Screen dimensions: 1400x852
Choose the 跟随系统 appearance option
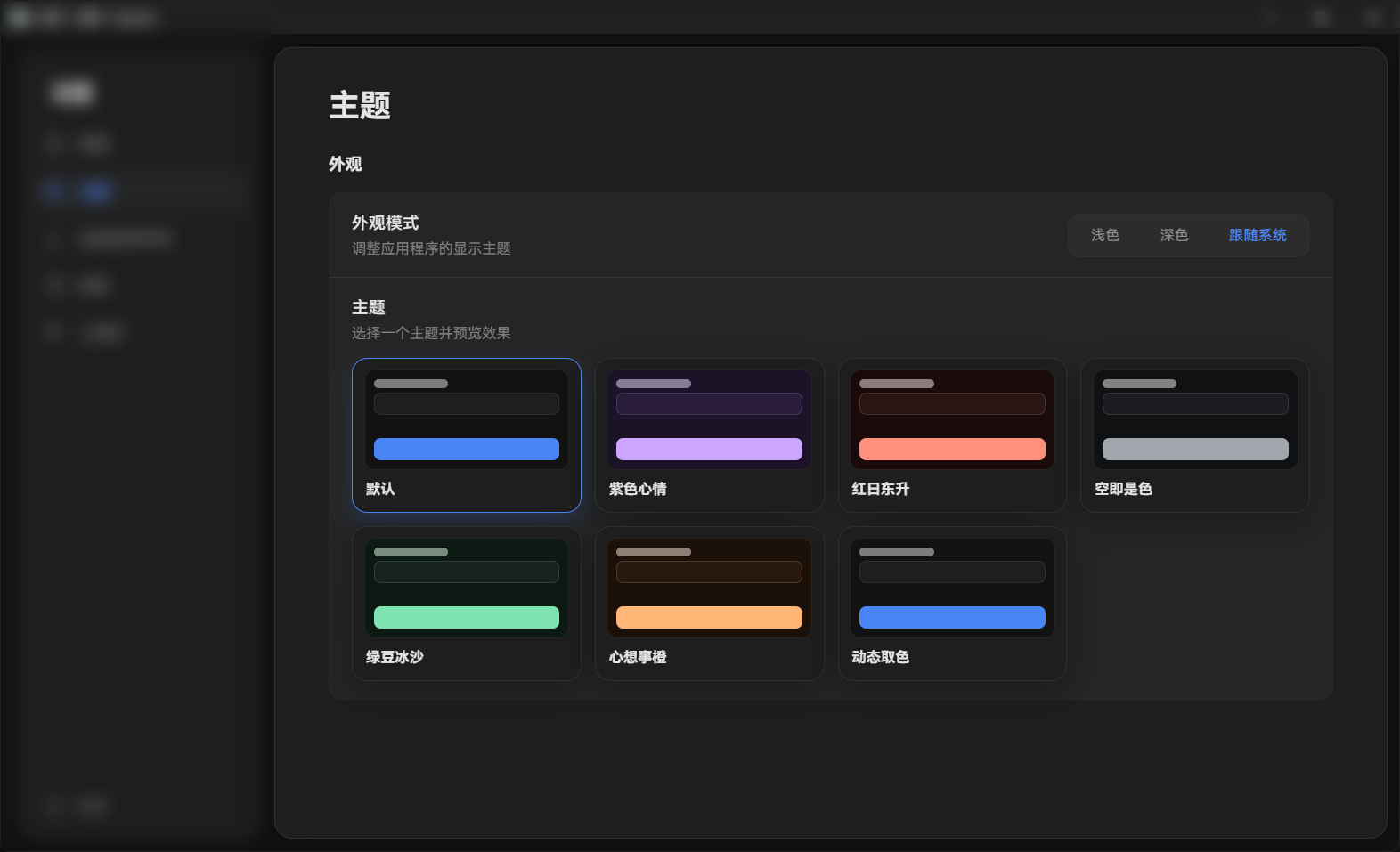(1258, 235)
